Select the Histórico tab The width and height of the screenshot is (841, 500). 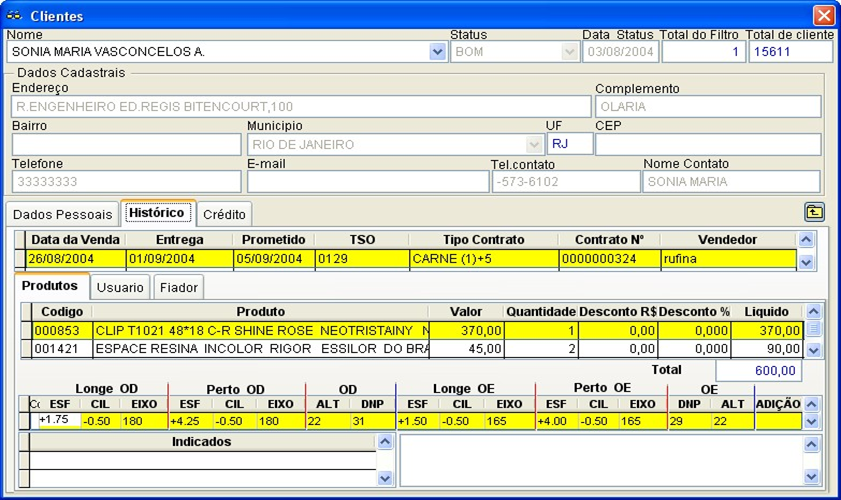click(157, 213)
